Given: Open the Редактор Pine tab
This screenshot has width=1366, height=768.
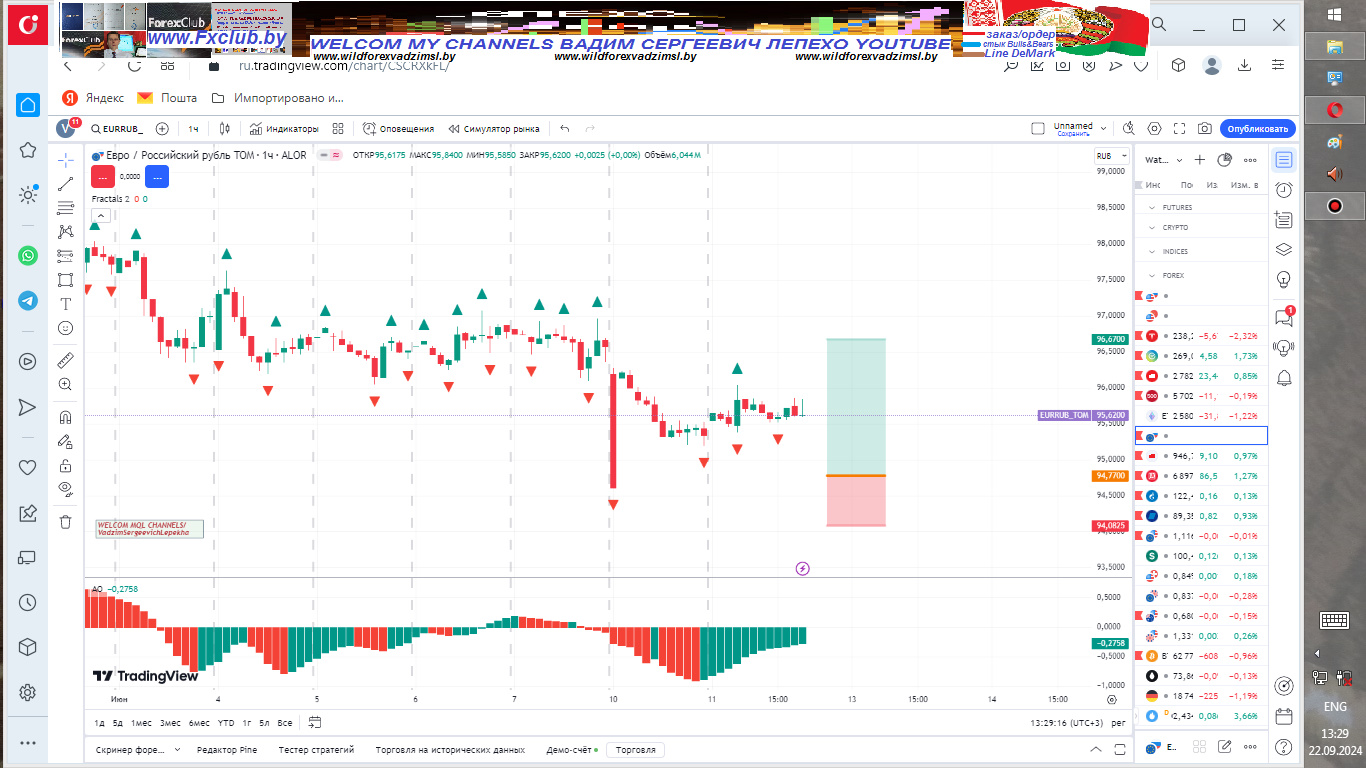Looking at the screenshot, I should 227,749.
